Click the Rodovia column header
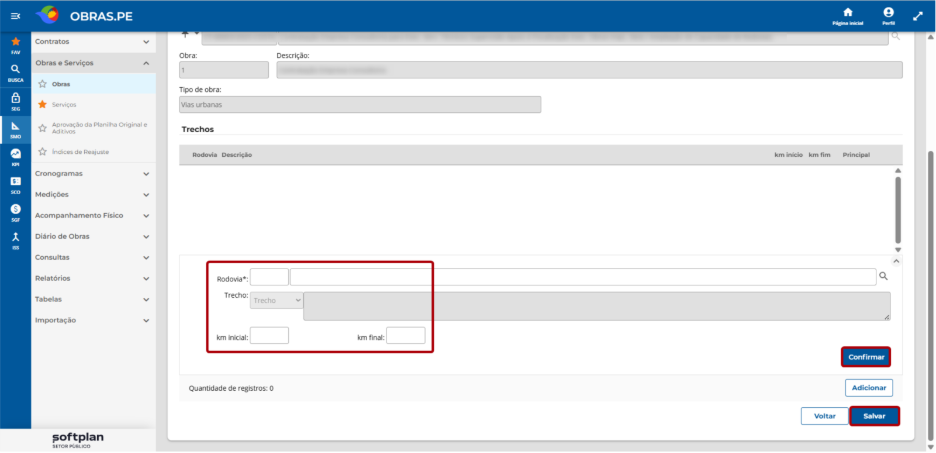936x453 pixels. click(204, 155)
